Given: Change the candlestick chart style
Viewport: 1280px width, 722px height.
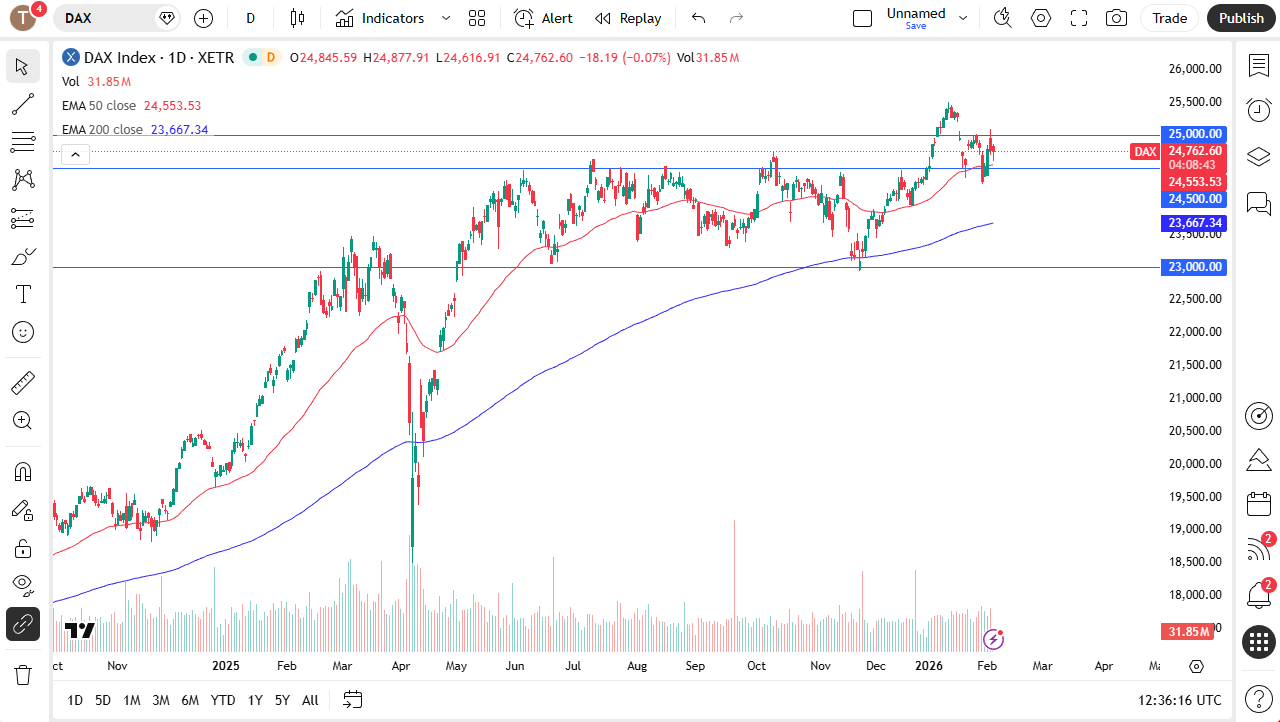Looking at the screenshot, I should click(296, 18).
